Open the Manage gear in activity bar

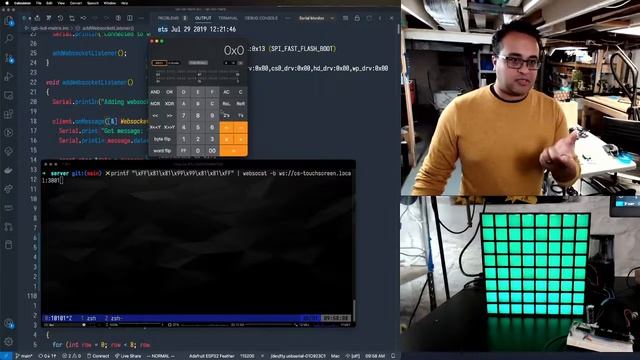coord(9,342)
